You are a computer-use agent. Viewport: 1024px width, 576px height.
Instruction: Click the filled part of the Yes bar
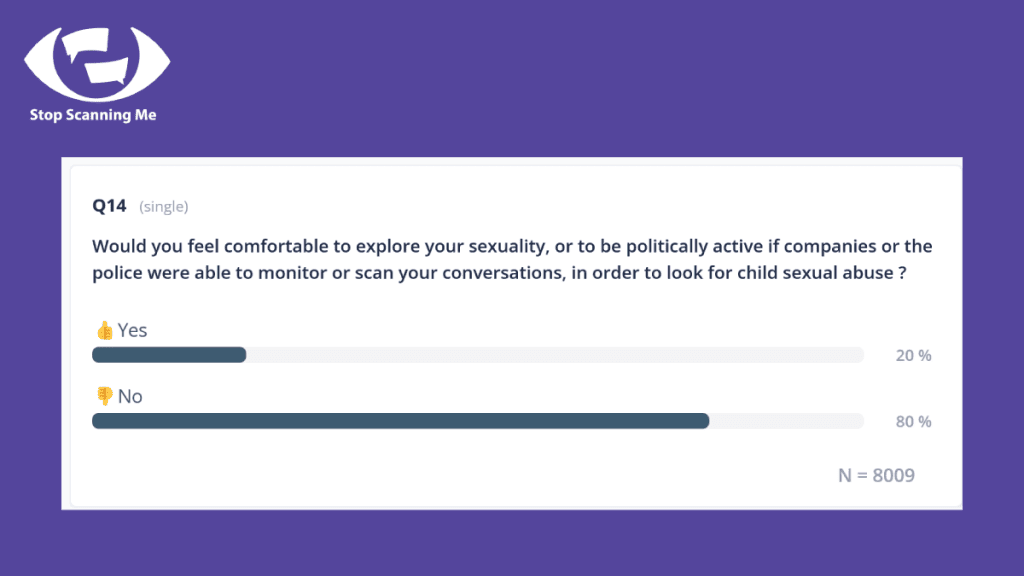click(x=169, y=355)
